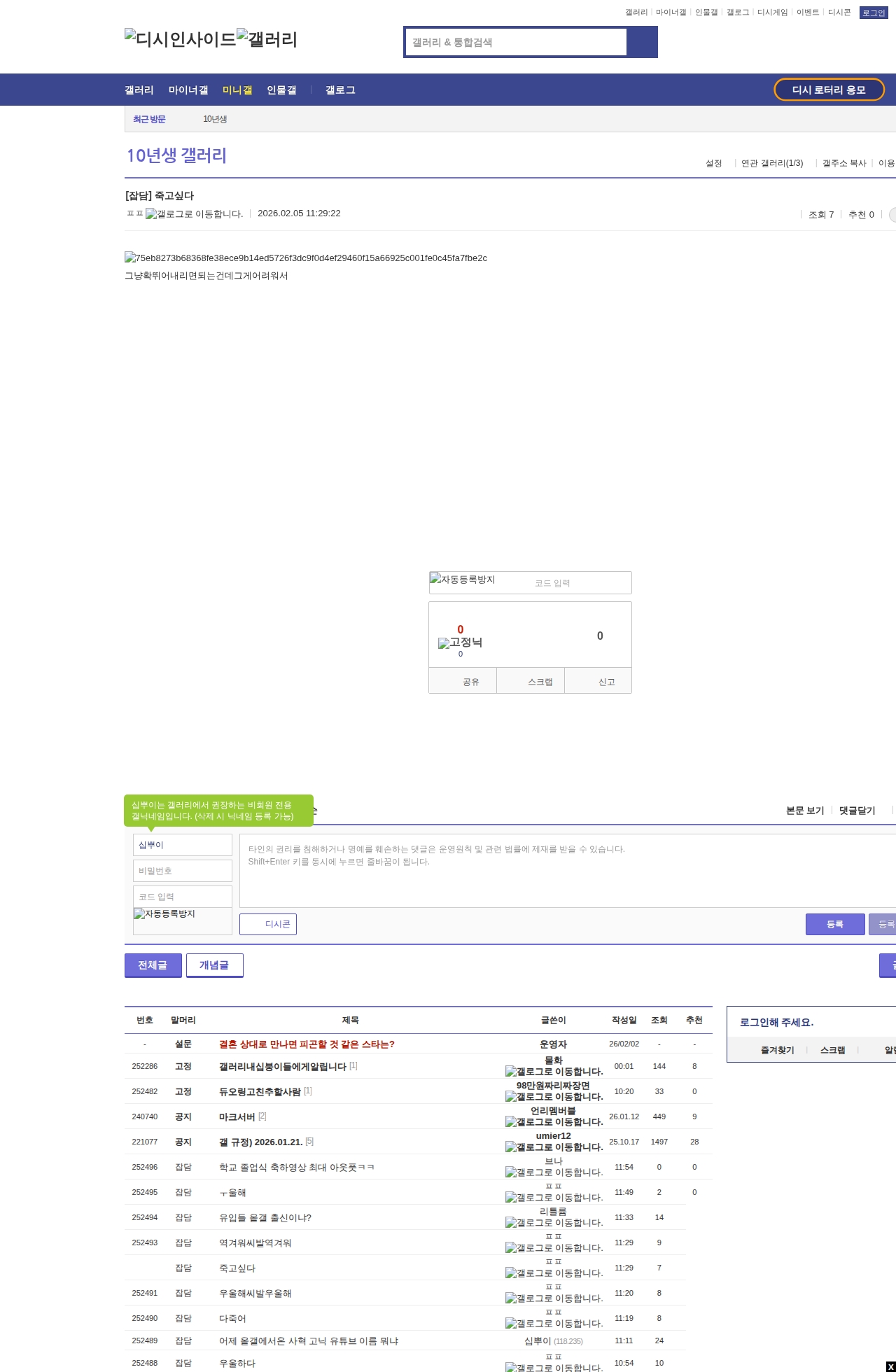Click the 코드 입력 field in the comment form

[183, 897]
